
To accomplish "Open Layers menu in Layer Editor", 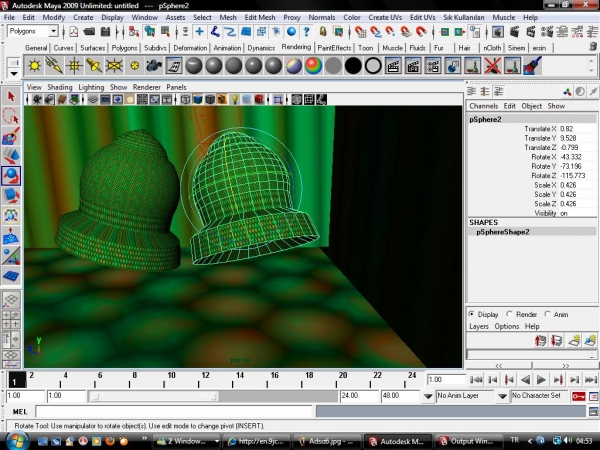I will click(x=479, y=326).
